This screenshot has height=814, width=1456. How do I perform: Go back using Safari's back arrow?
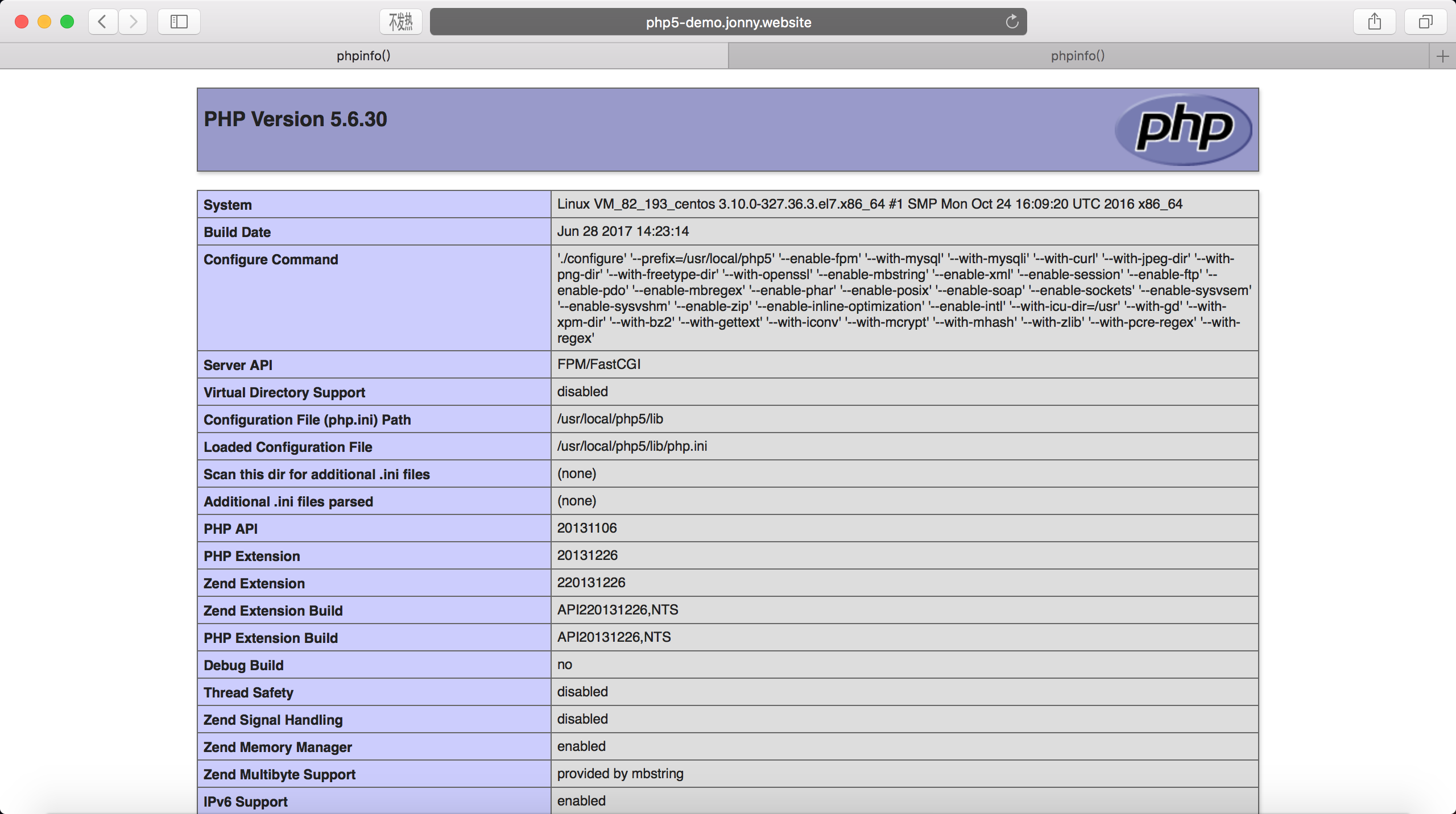tap(103, 22)
